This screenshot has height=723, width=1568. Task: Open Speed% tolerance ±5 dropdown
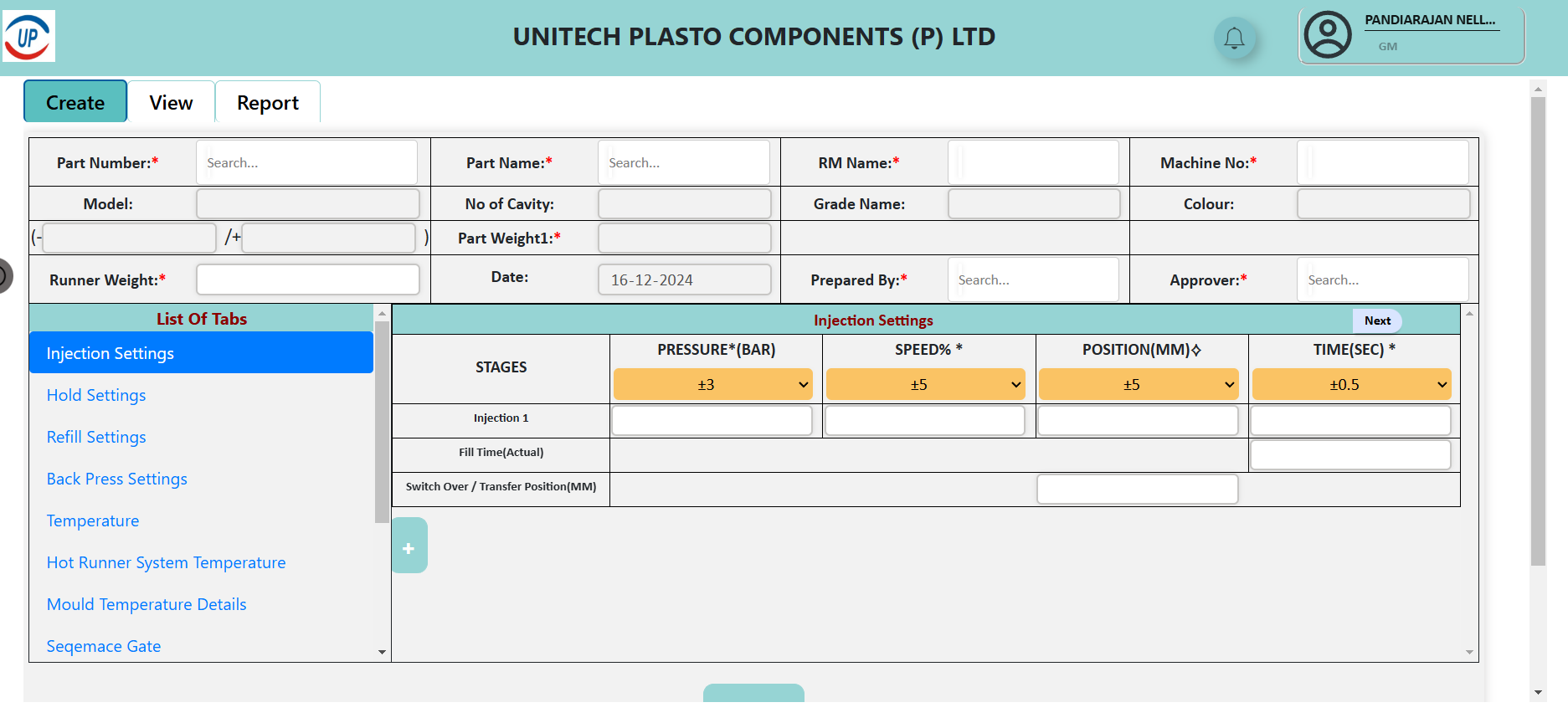click(925, 385)
